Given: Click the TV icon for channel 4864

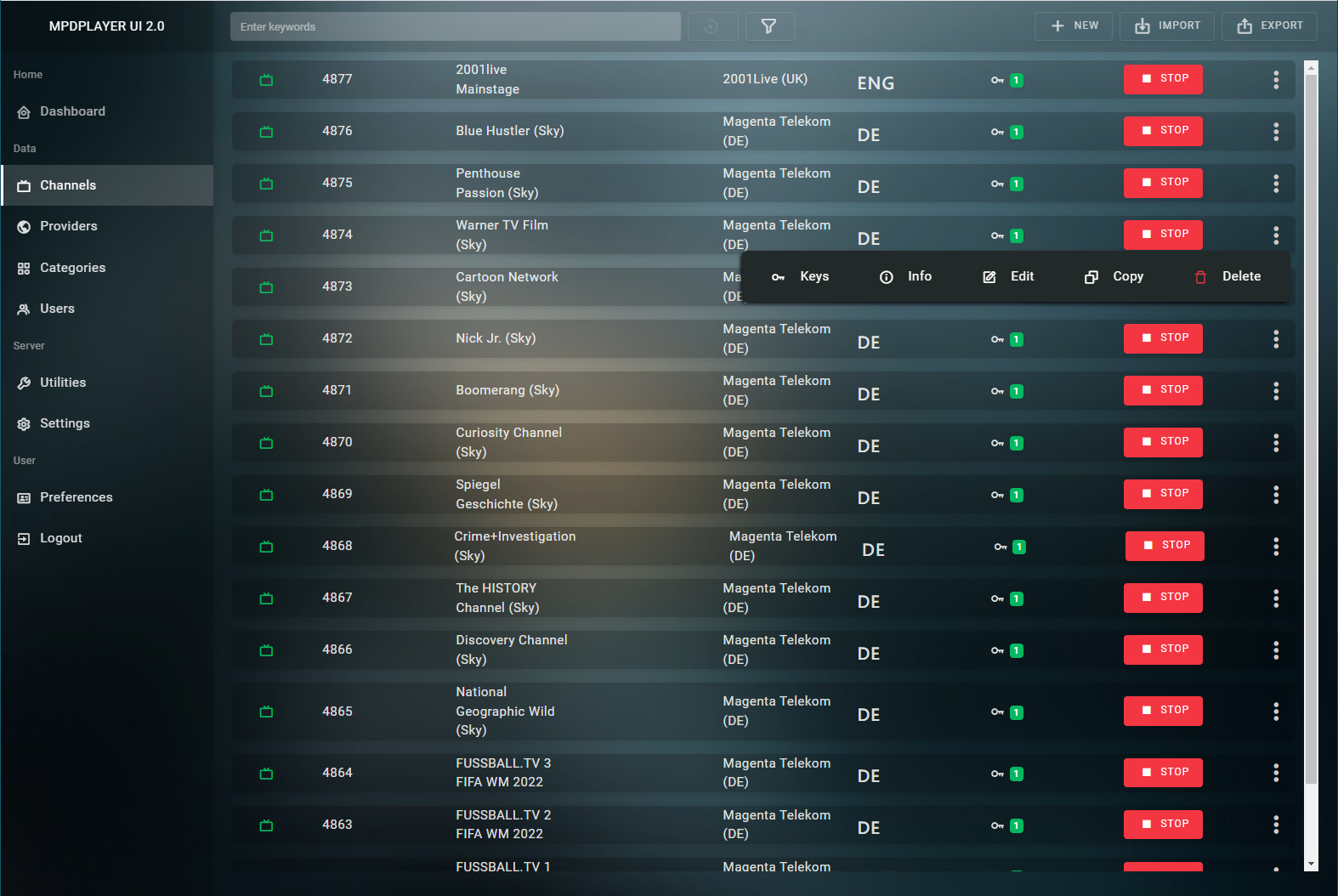Looking at the screenshot, I should tap(266, 774).
